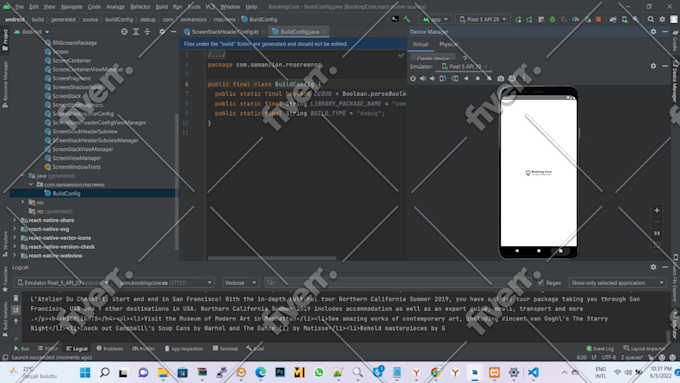Click the Project panel settings gear
This screenshot has height=383, width=680.
tap(162, 32)
